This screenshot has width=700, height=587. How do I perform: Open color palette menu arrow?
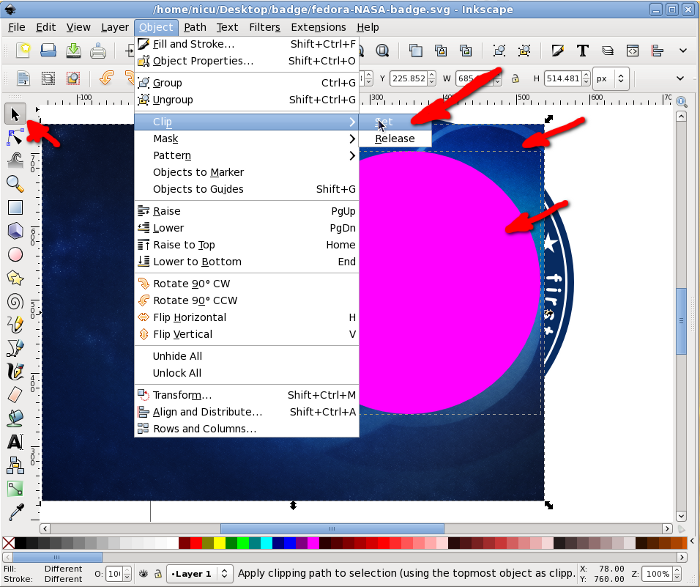click(692, 541)
